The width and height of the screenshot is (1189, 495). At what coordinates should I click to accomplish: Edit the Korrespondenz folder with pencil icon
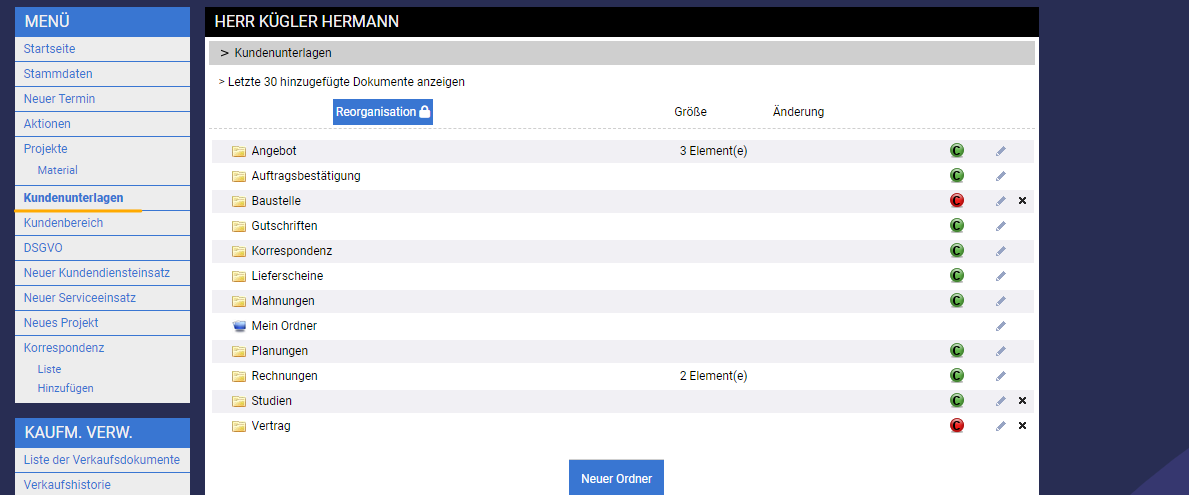coord(1000,251)
